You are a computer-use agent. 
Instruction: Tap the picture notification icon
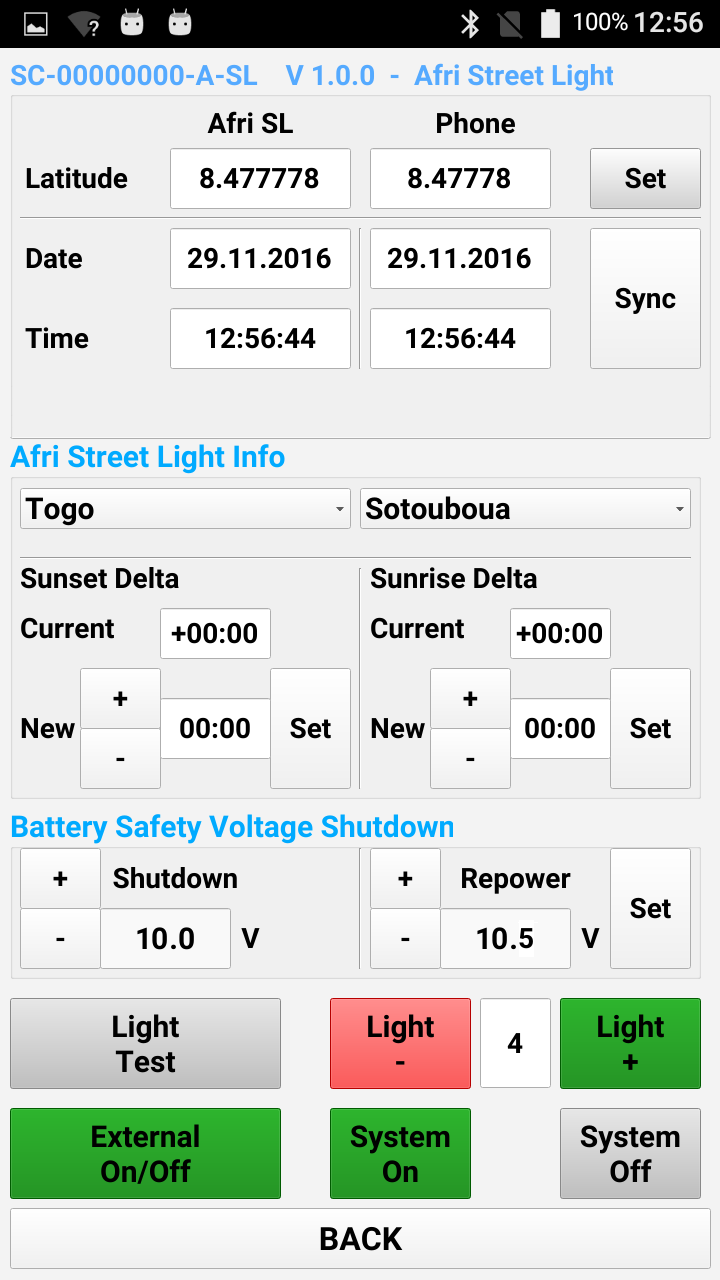tap(36, 24)
